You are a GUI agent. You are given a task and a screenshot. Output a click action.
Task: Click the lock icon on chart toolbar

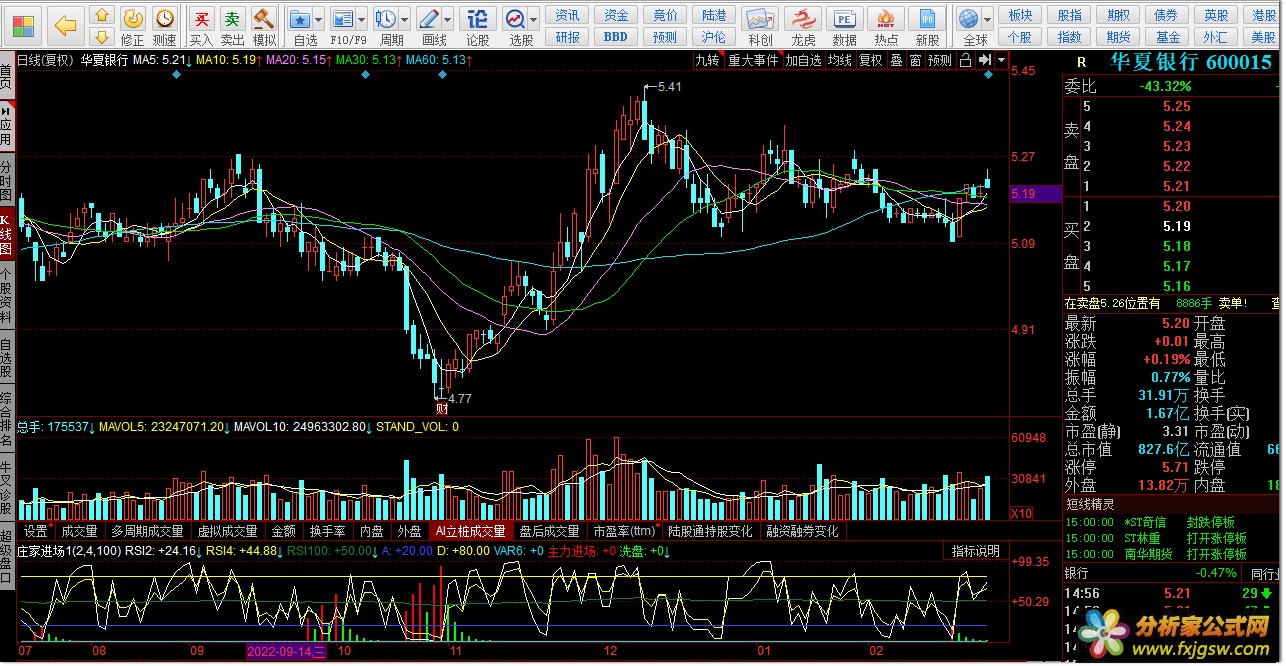(x=965, y=60)
